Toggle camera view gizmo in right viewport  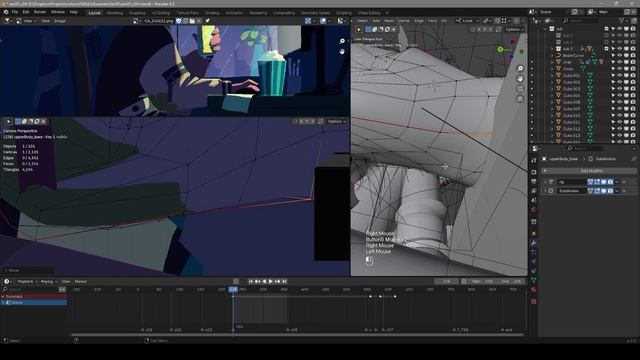point(520,89)
